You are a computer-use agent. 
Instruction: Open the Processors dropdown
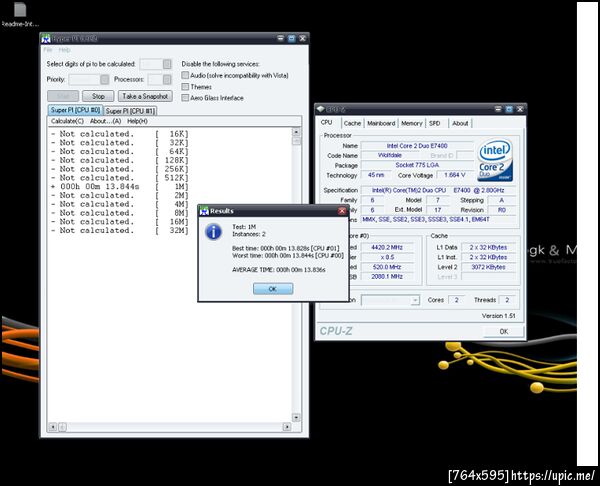coord(167,79)
